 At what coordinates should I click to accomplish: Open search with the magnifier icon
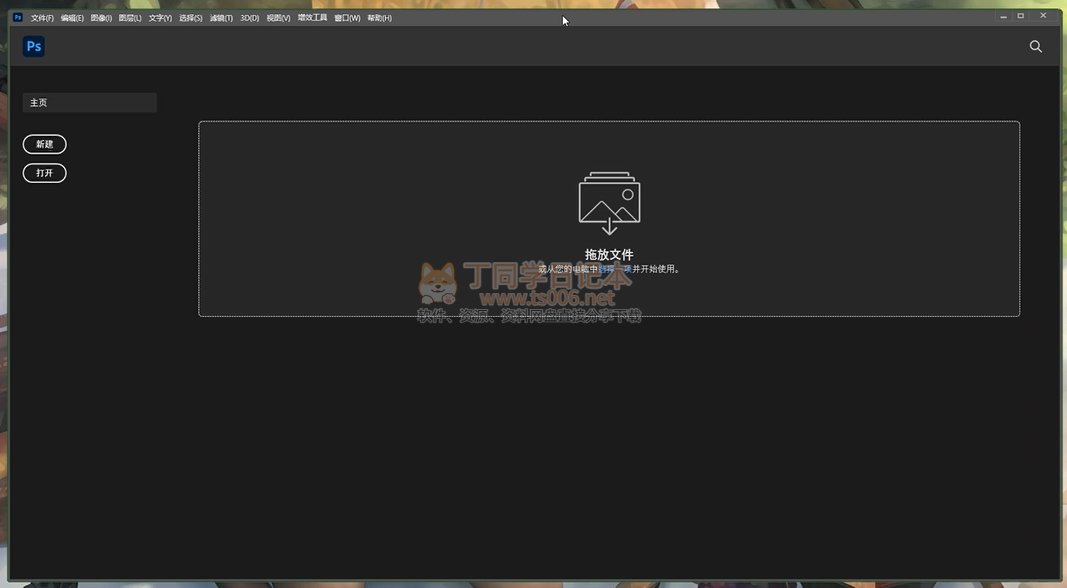tap(1036, 46)
